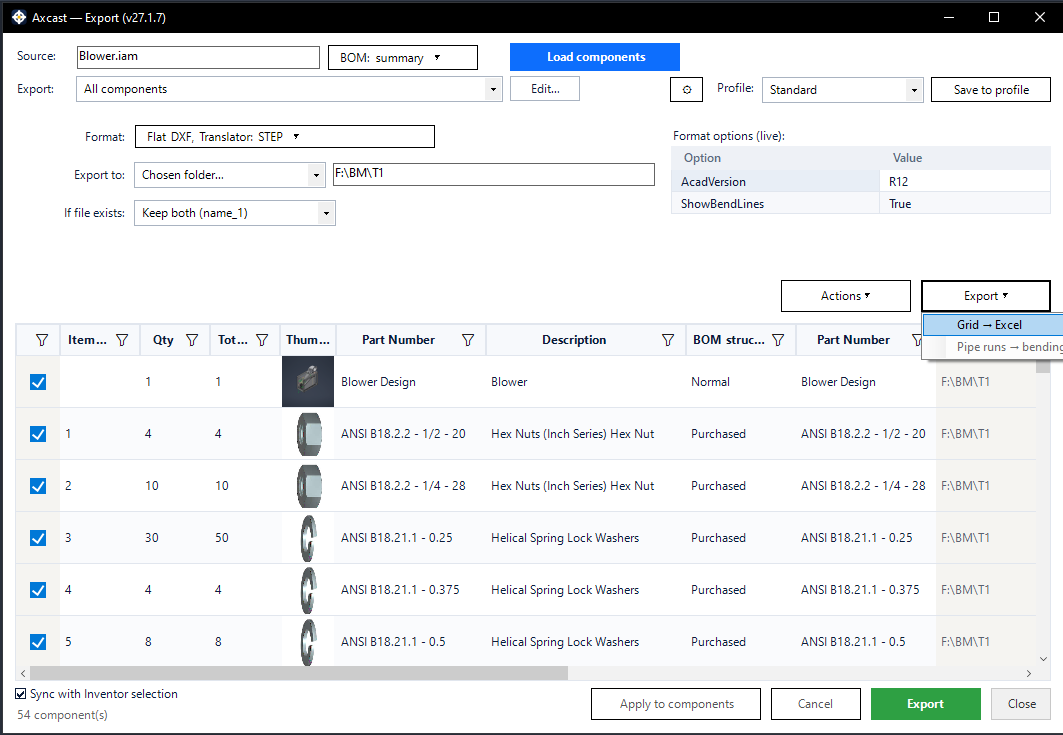Open the BOM: summary dropdown
Image resolution: width=1063 pixels, height=735 pixels.
tap(403, 58)
